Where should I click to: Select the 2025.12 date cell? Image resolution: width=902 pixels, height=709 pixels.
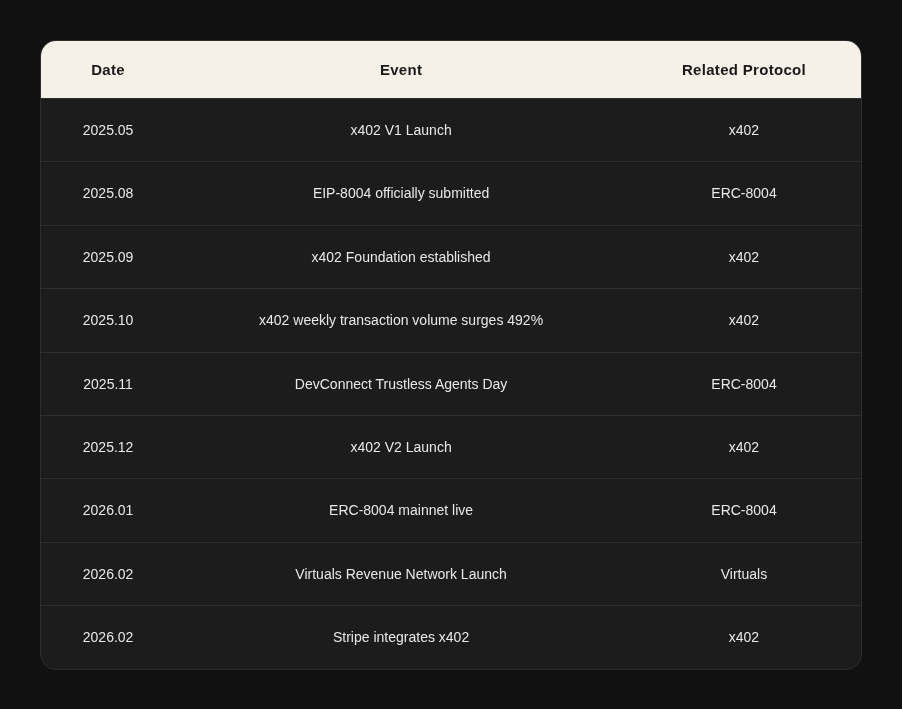(108, 447)
